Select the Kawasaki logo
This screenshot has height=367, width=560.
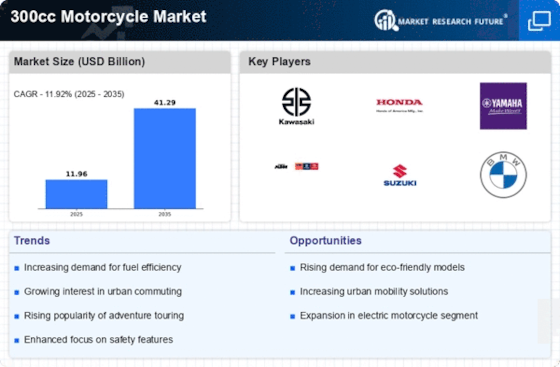(296, 106)
